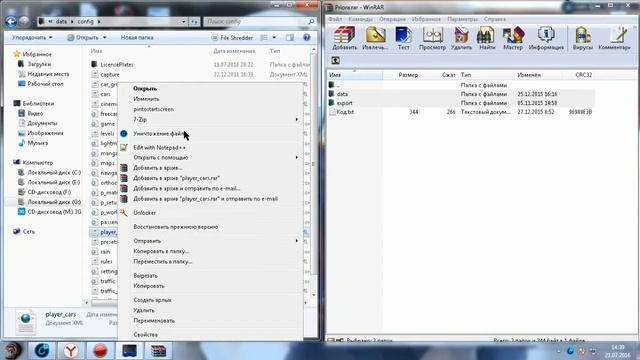Image resolution: width=640 pixels, height=360 pixels.
Task: Choose Добавить в архив и отправить по e-mail...
Action: tap(210, 188)
